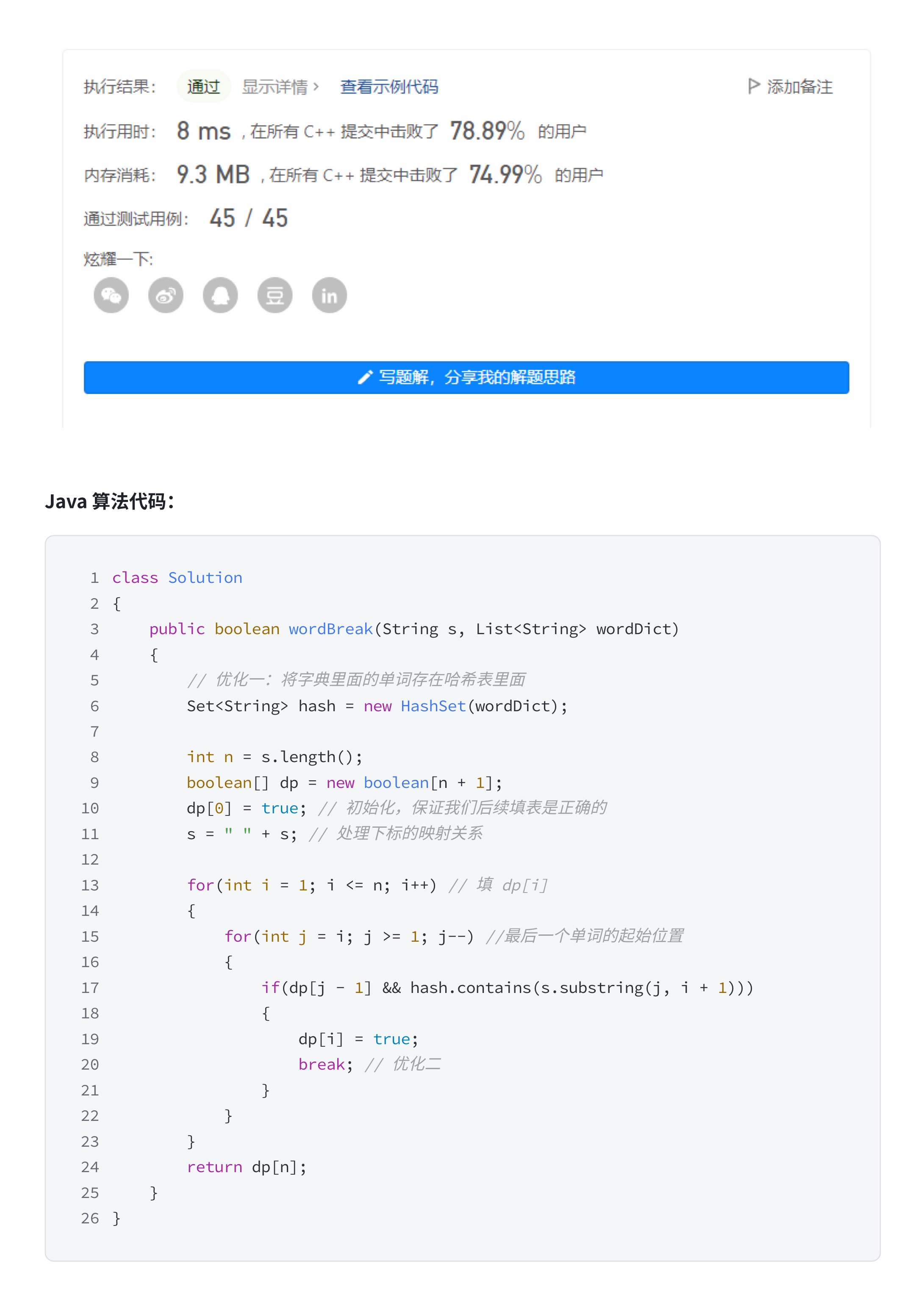Click the 9.3 MB memory value
Viewport: 924px width, 1306px height.
tap(213, 175)
